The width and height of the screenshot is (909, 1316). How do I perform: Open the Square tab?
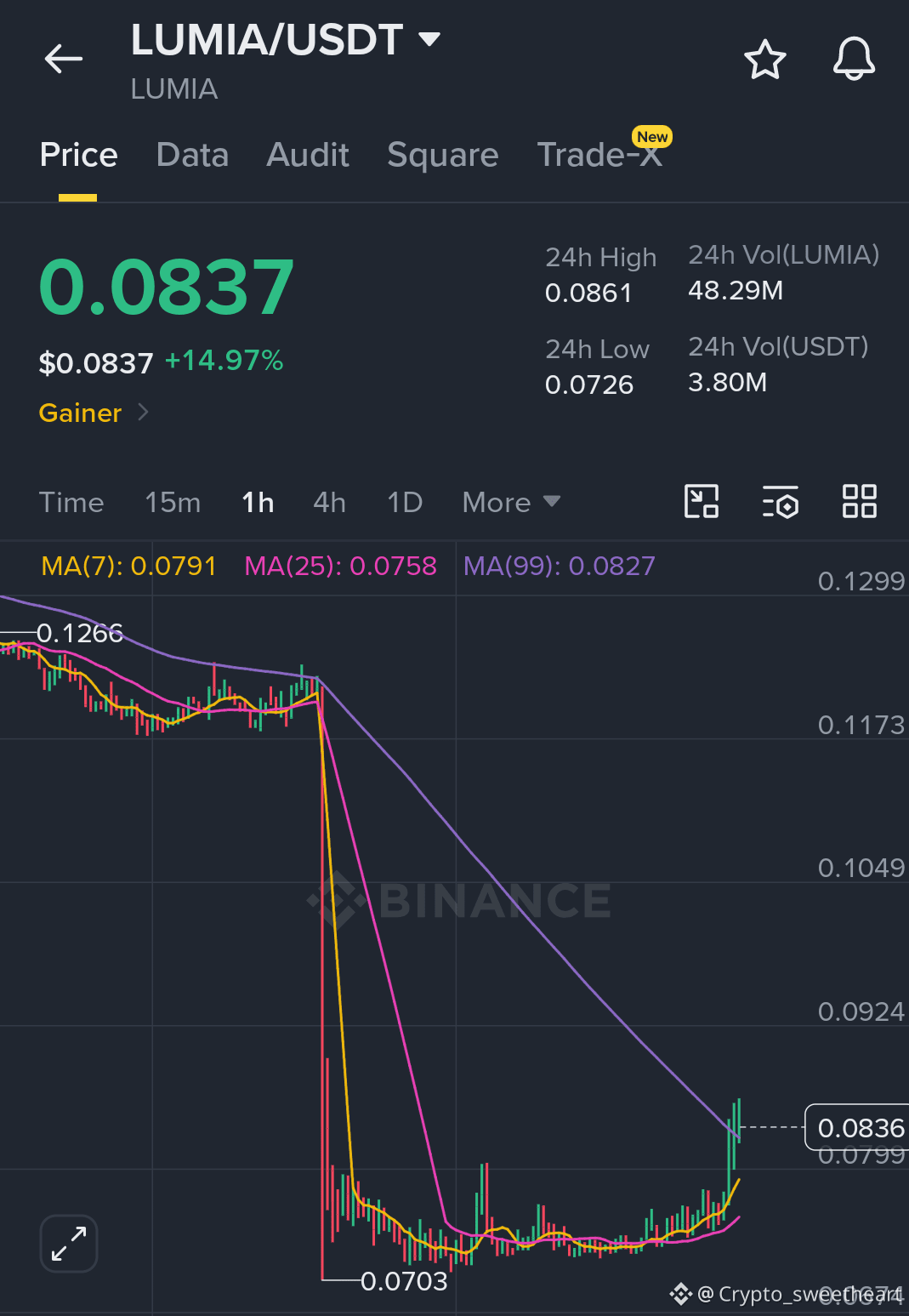[442, 156]
